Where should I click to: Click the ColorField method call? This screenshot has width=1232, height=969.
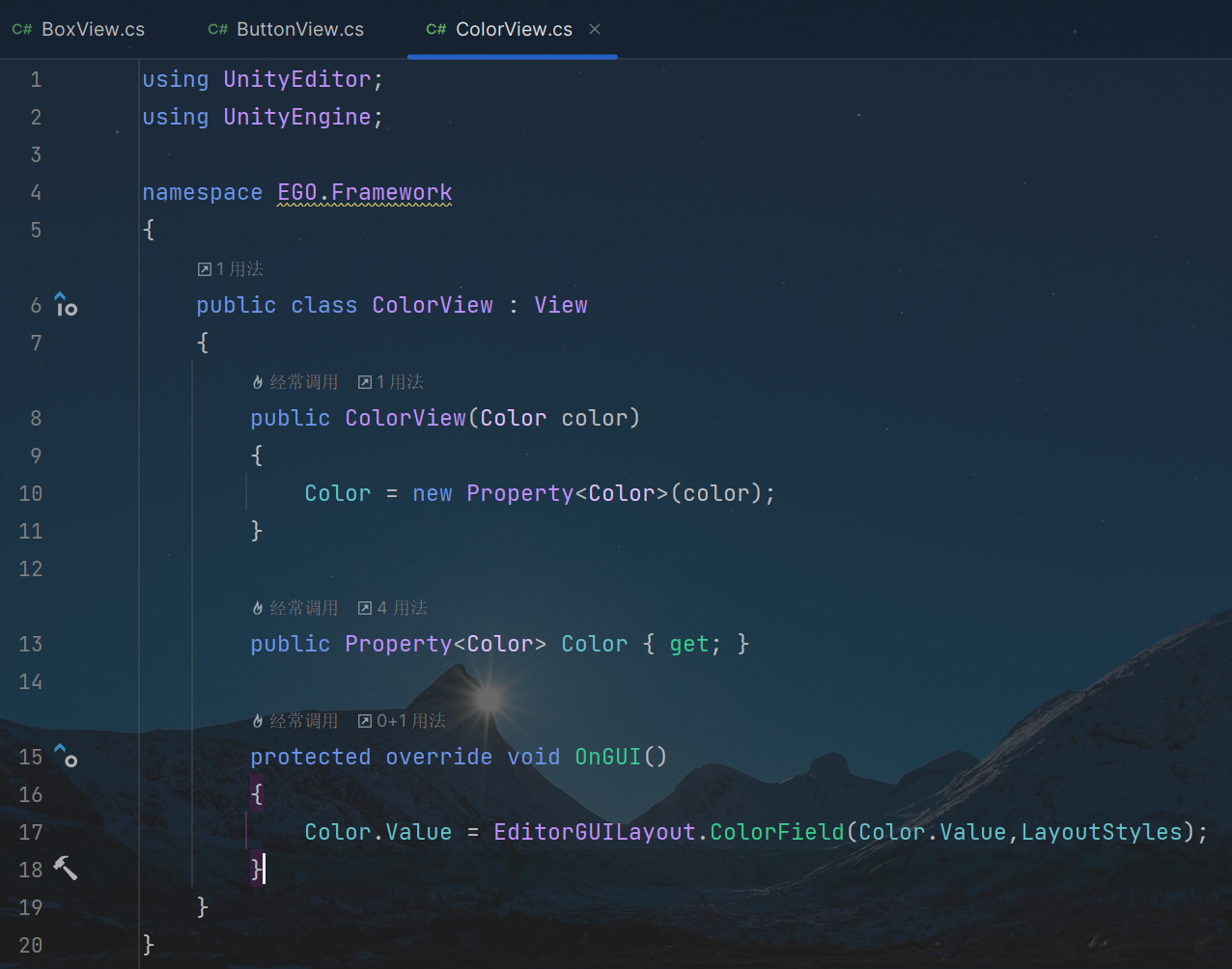pyautogui.click(x=777, y=832)
